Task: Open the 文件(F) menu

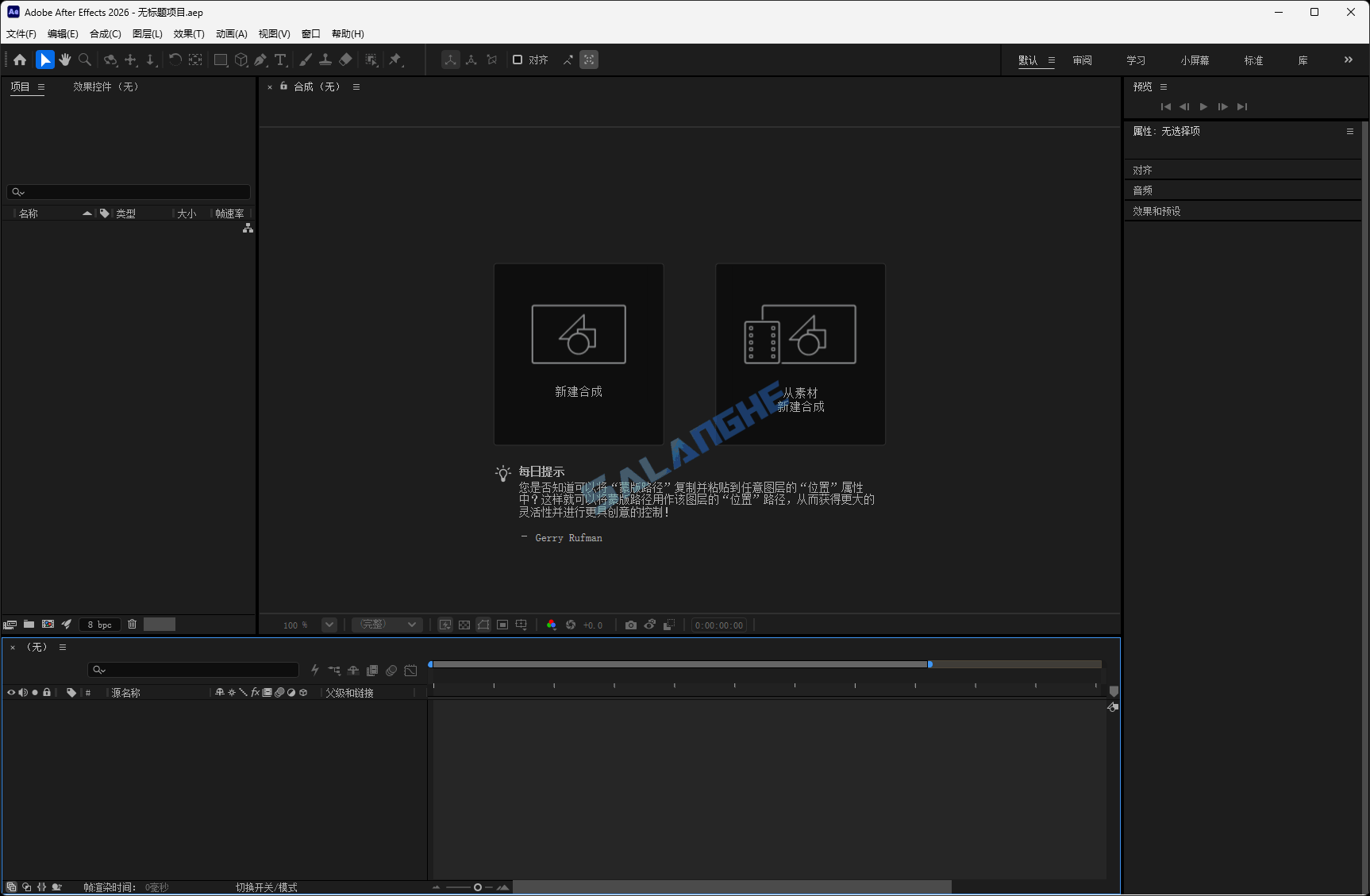Action: 21,34
